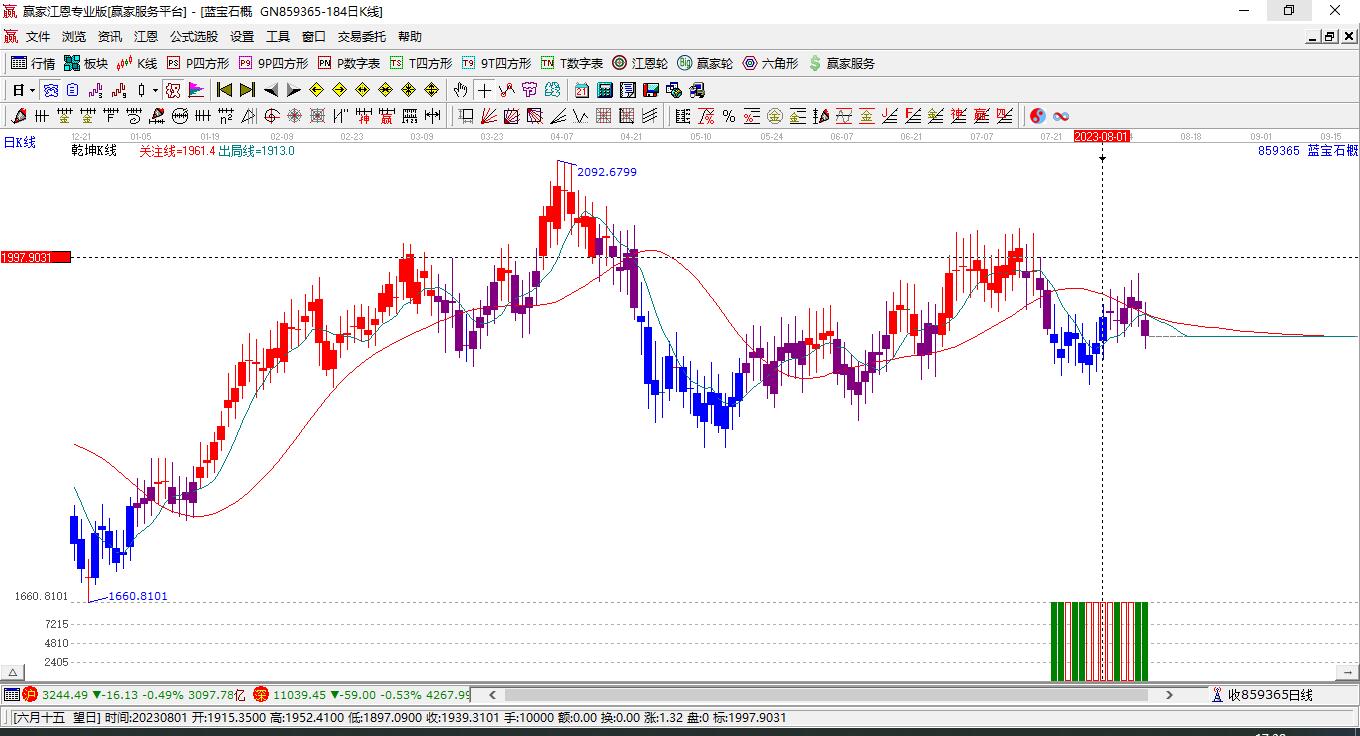Image resolution: width=1360 pixels, height=736 pixels.
Task: Open 赢家服务 with the dollar icon
Action: pyautogui.click(x=841, y=63)
